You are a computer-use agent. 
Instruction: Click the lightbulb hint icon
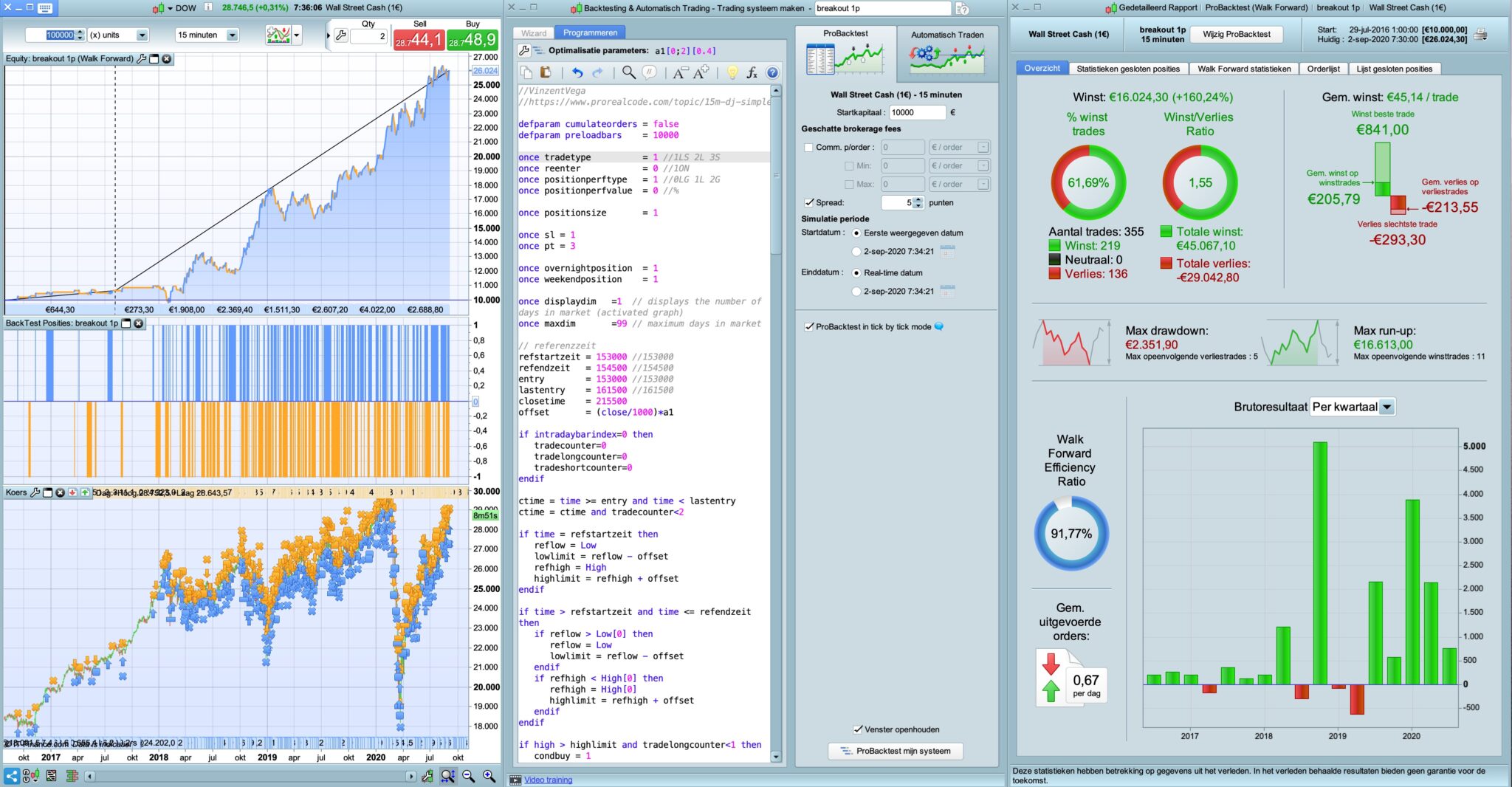(732, 72)
